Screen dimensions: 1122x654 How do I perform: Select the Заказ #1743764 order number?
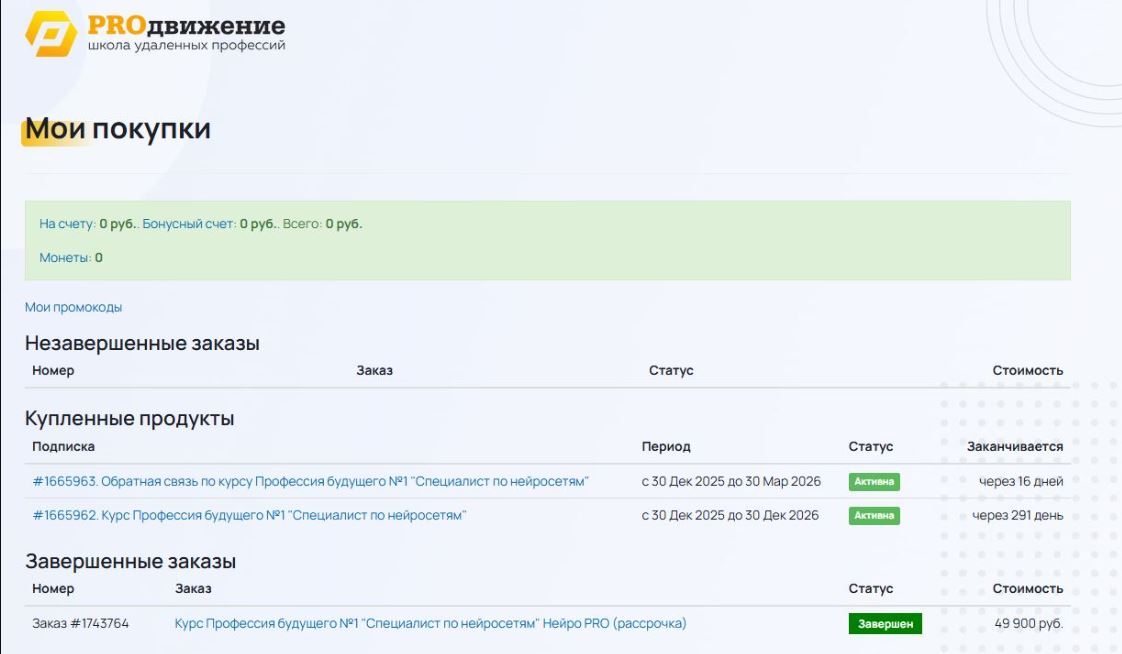coord(80,623)
